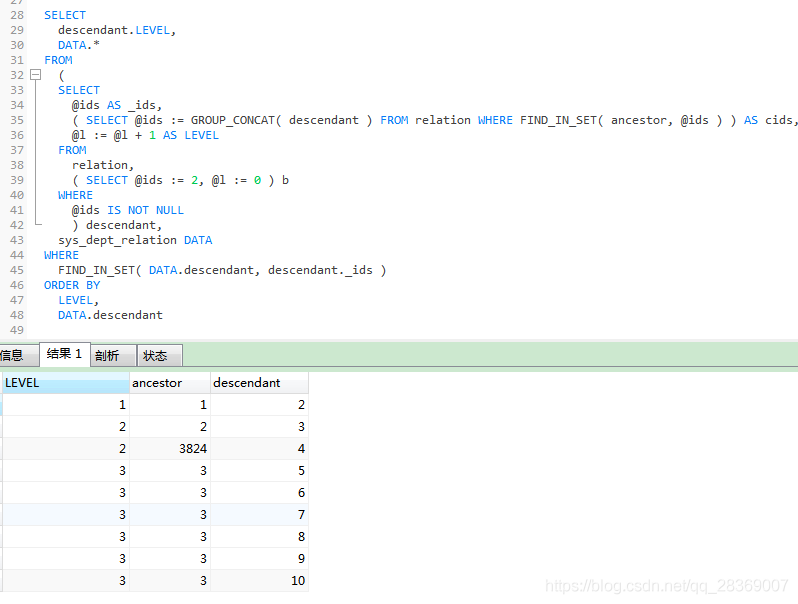Click the first SELECT keyword on line 28
Image resolution: width=798 pixels, height=604 pixels.
point(65,15)
